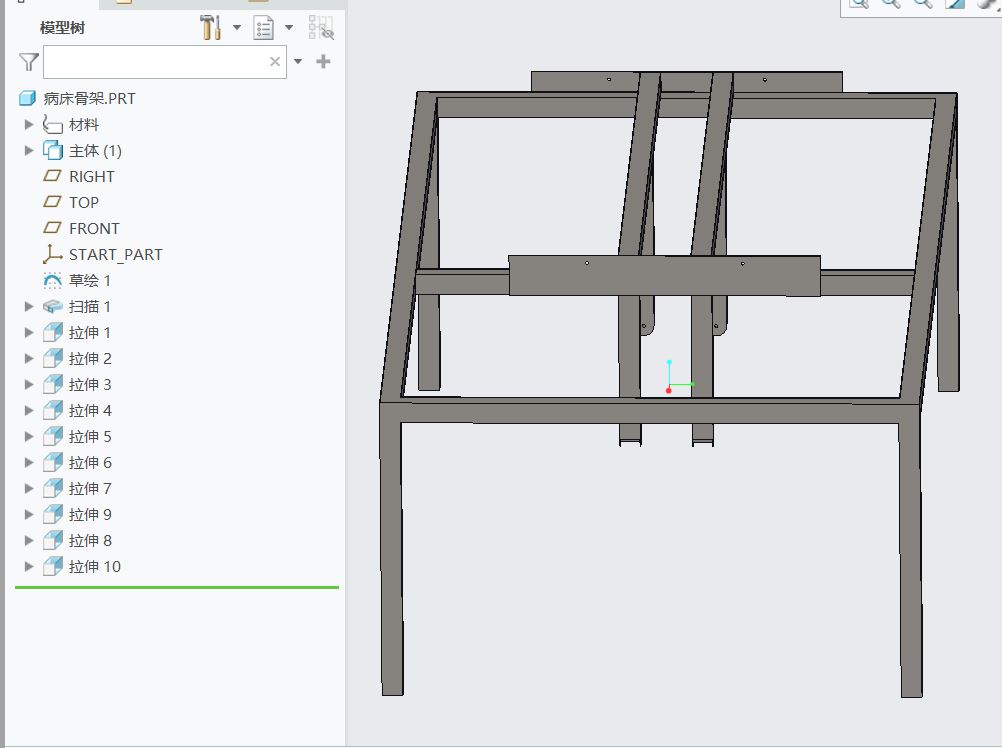Select the 拉伸 8 extrude icon
1002x748 pixels.
point(53,540)
